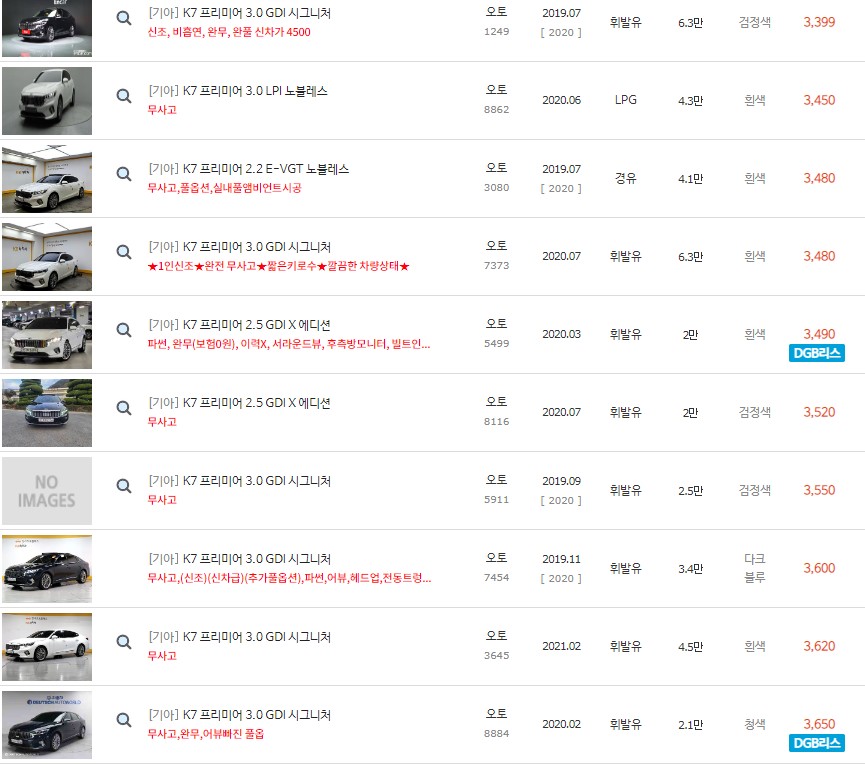Image resolution: width=865 pixels, height=764 pixels.
Task: Click magnifier icon for listing numbered 8884
Action: (124, 720)
